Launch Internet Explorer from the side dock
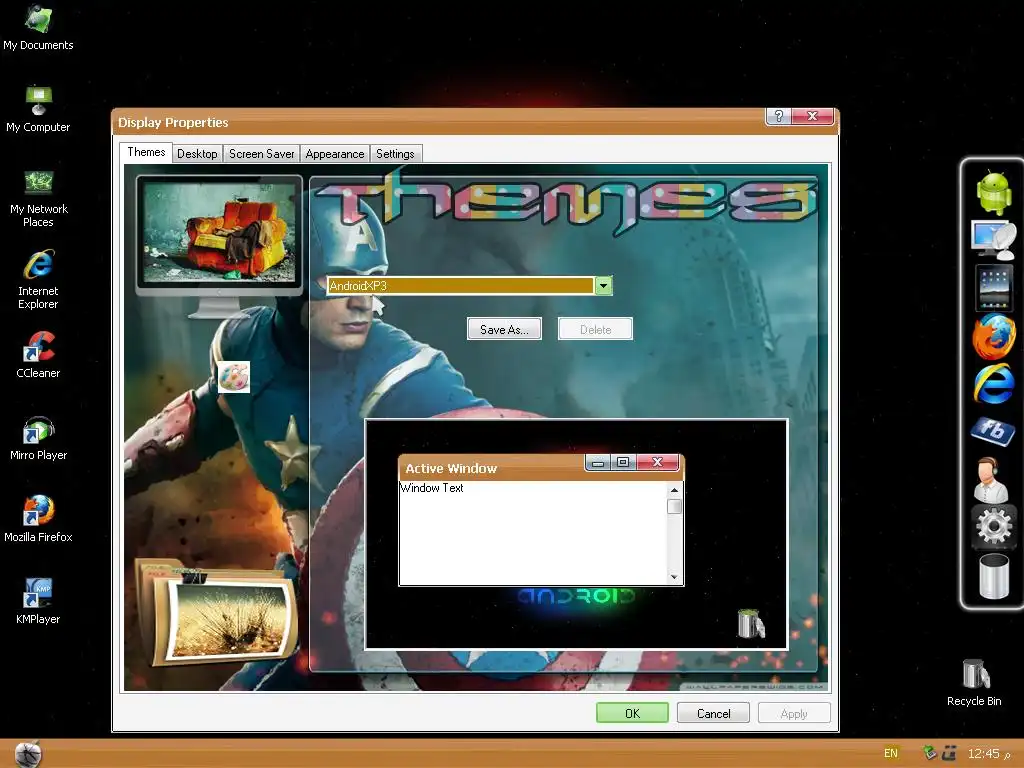1024x768 pixels. tap(994, 383)
